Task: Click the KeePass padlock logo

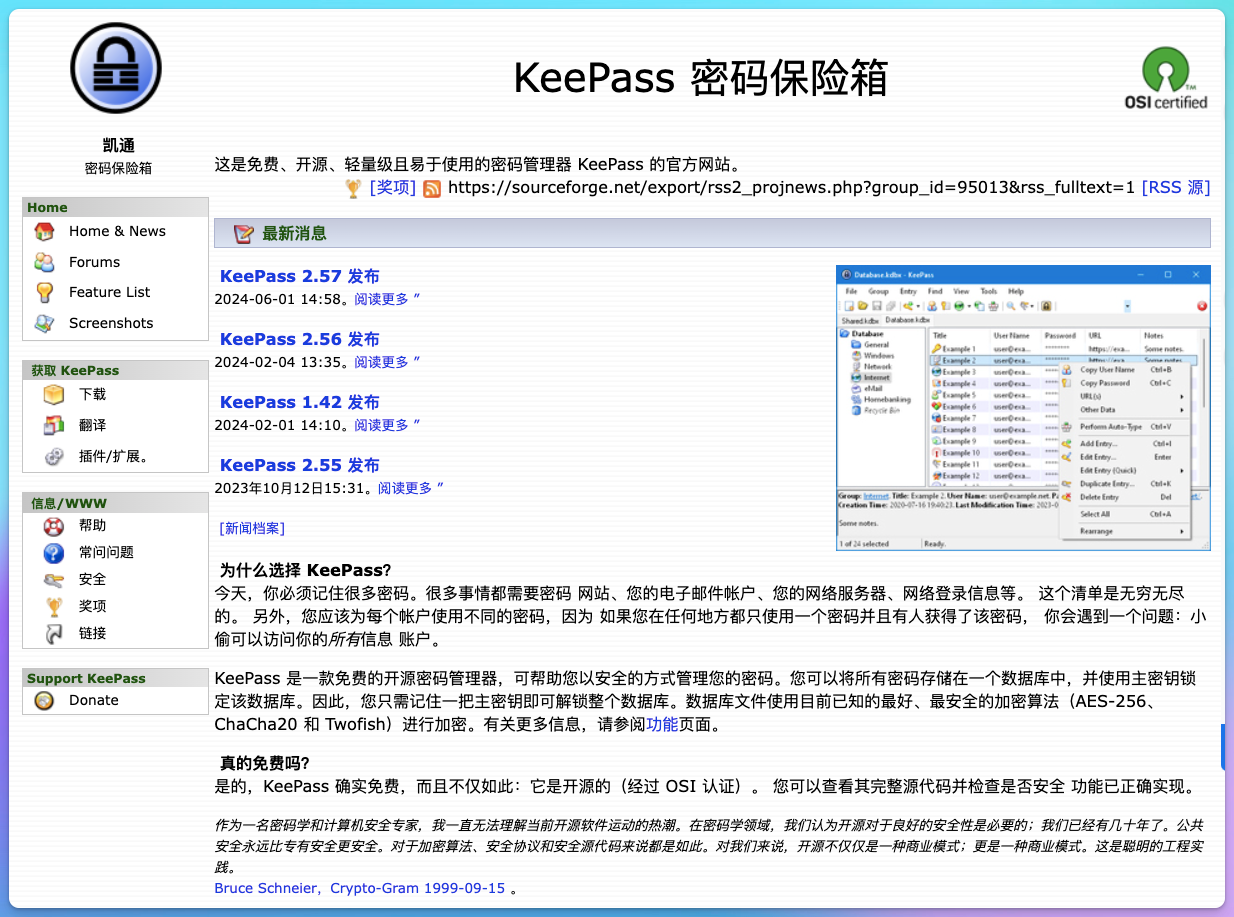Action: 115,68
